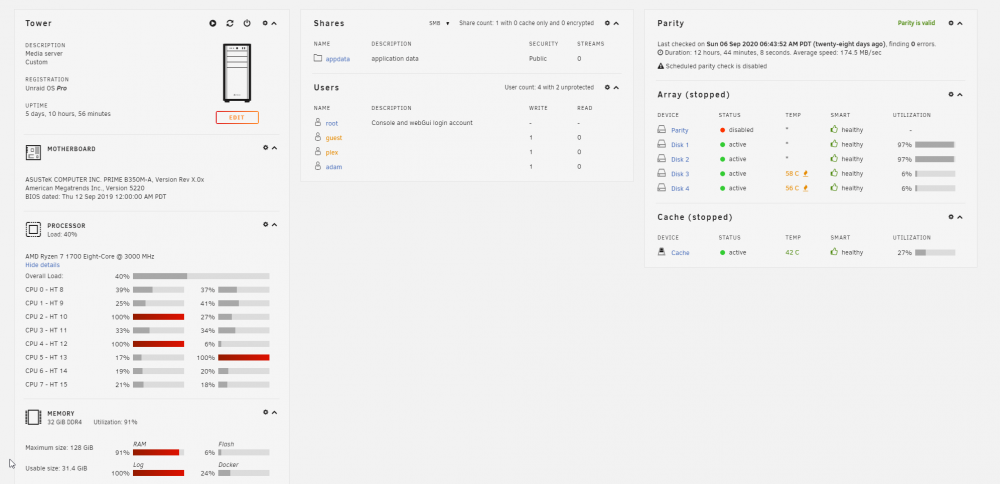This screenshot has height=484, width=1000.
Task: Open the appdata share link
Action: click(338, 59)
